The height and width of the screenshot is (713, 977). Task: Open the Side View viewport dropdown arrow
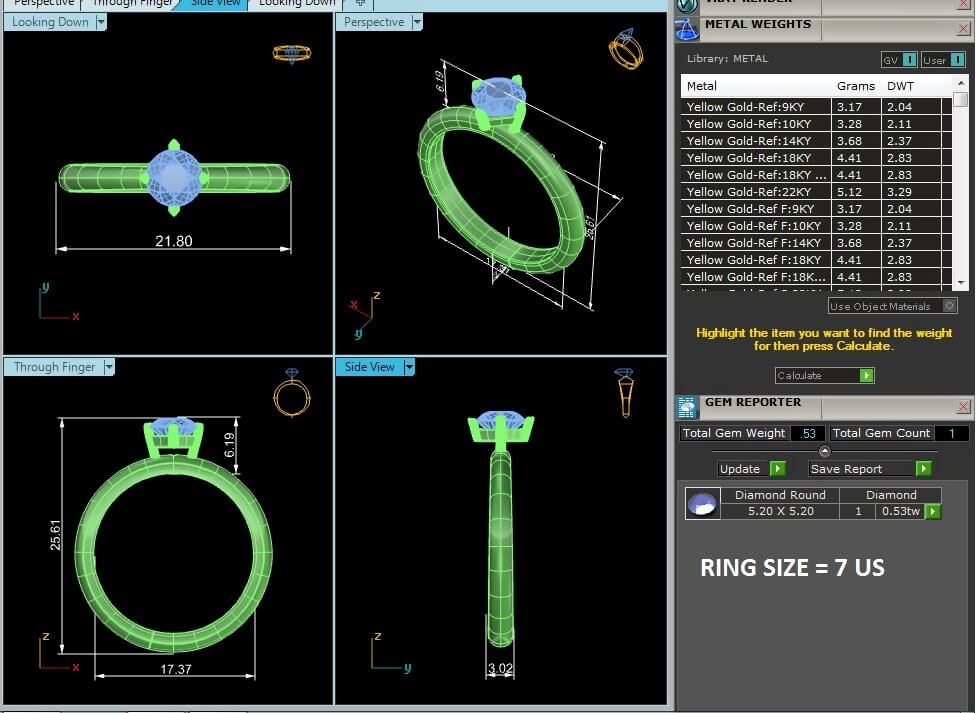(x=408, y=367)
